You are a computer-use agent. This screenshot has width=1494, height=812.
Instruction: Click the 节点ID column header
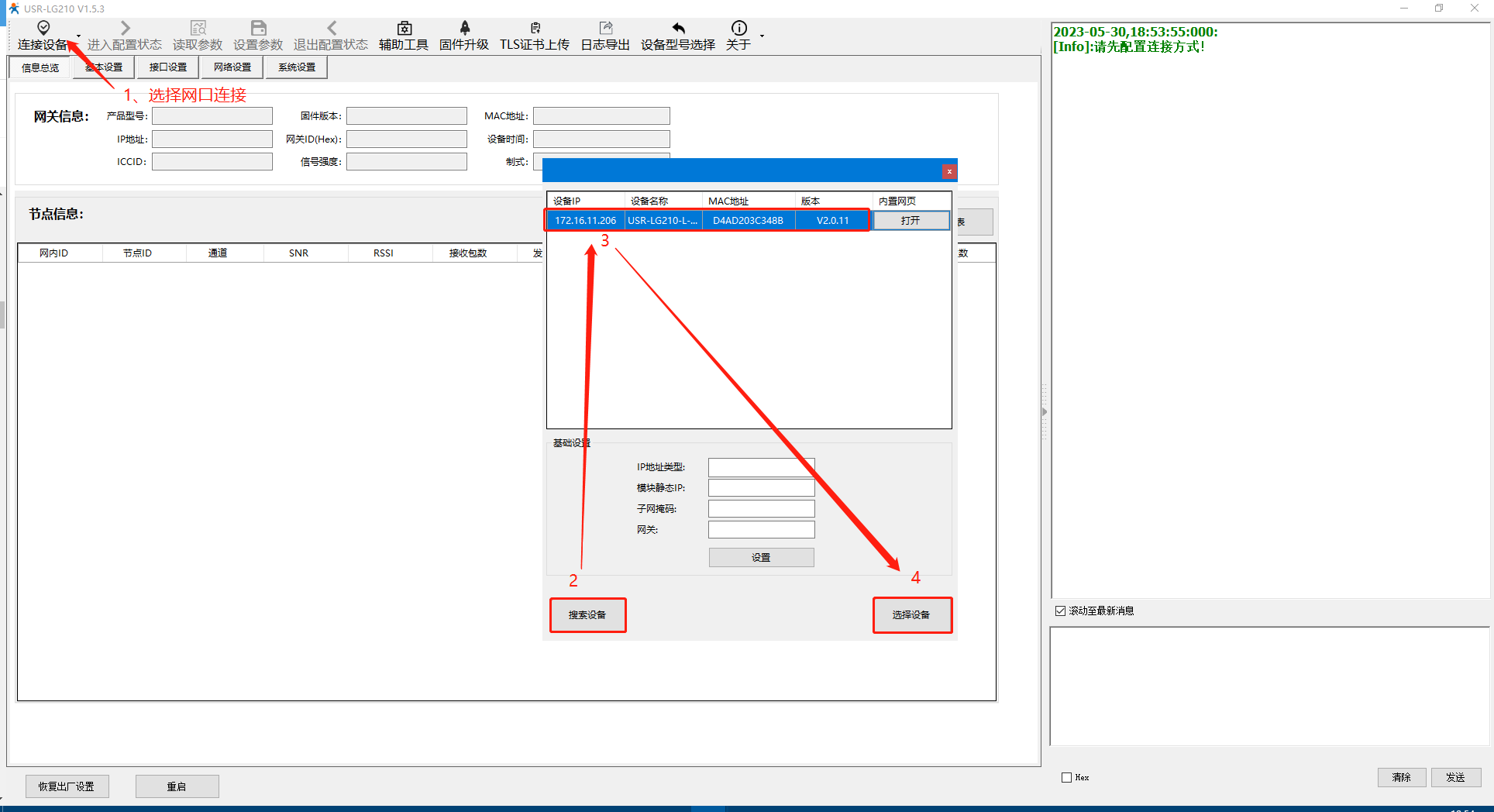[144, 253]
